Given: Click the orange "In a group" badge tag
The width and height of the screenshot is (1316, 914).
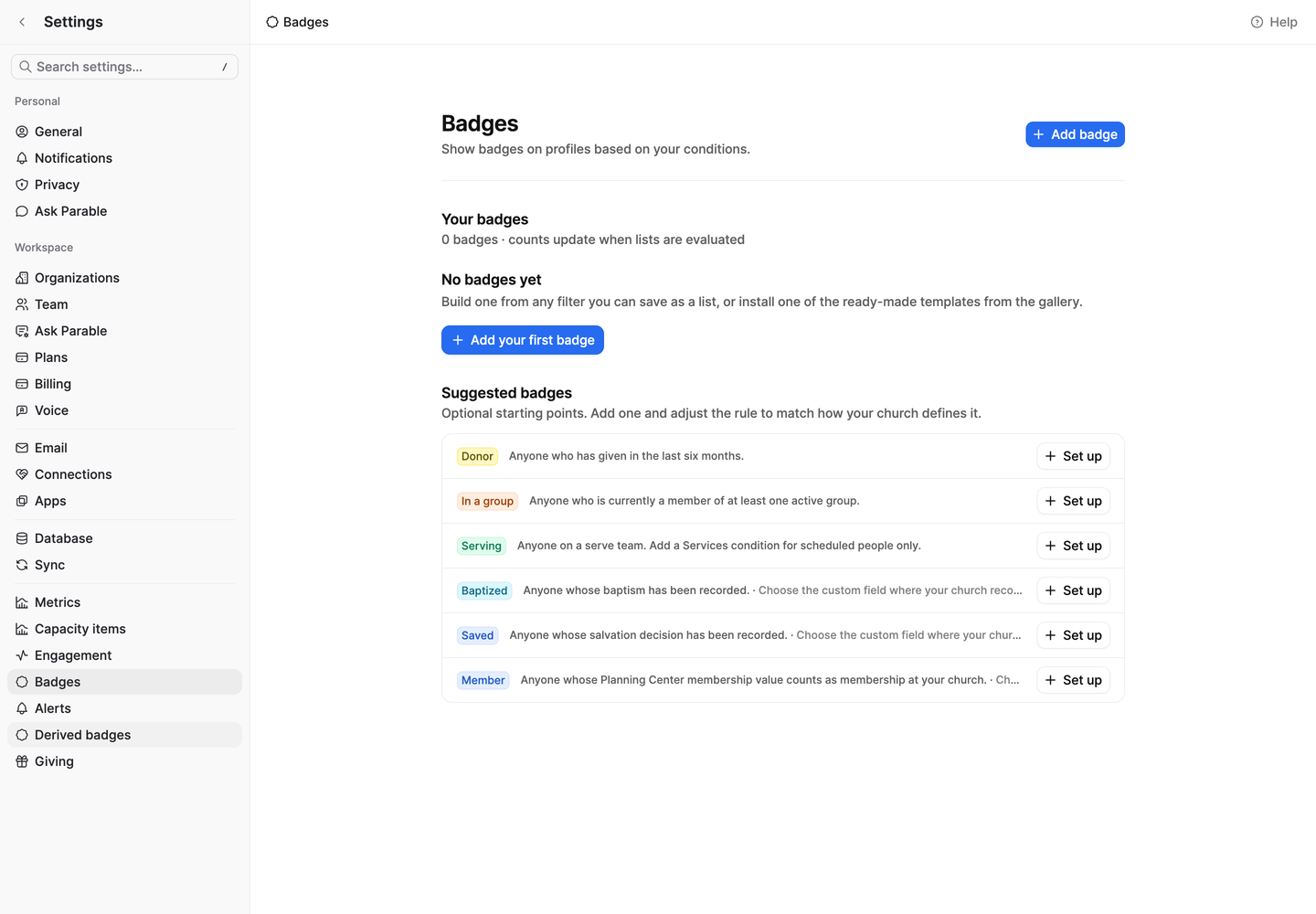Looking at the screenshot, I should click(x=487, y=501).
